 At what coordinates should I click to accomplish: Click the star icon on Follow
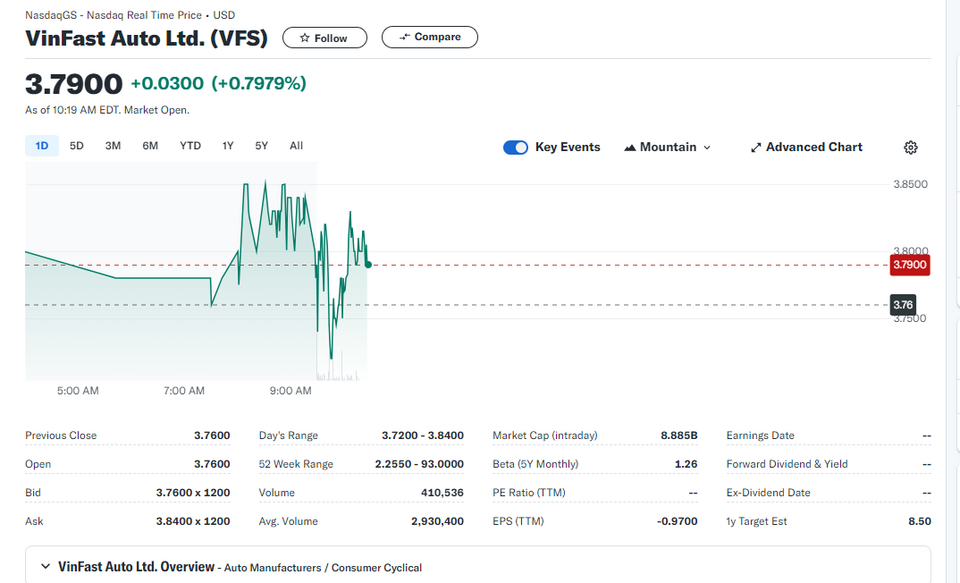(x=304, y=38)
